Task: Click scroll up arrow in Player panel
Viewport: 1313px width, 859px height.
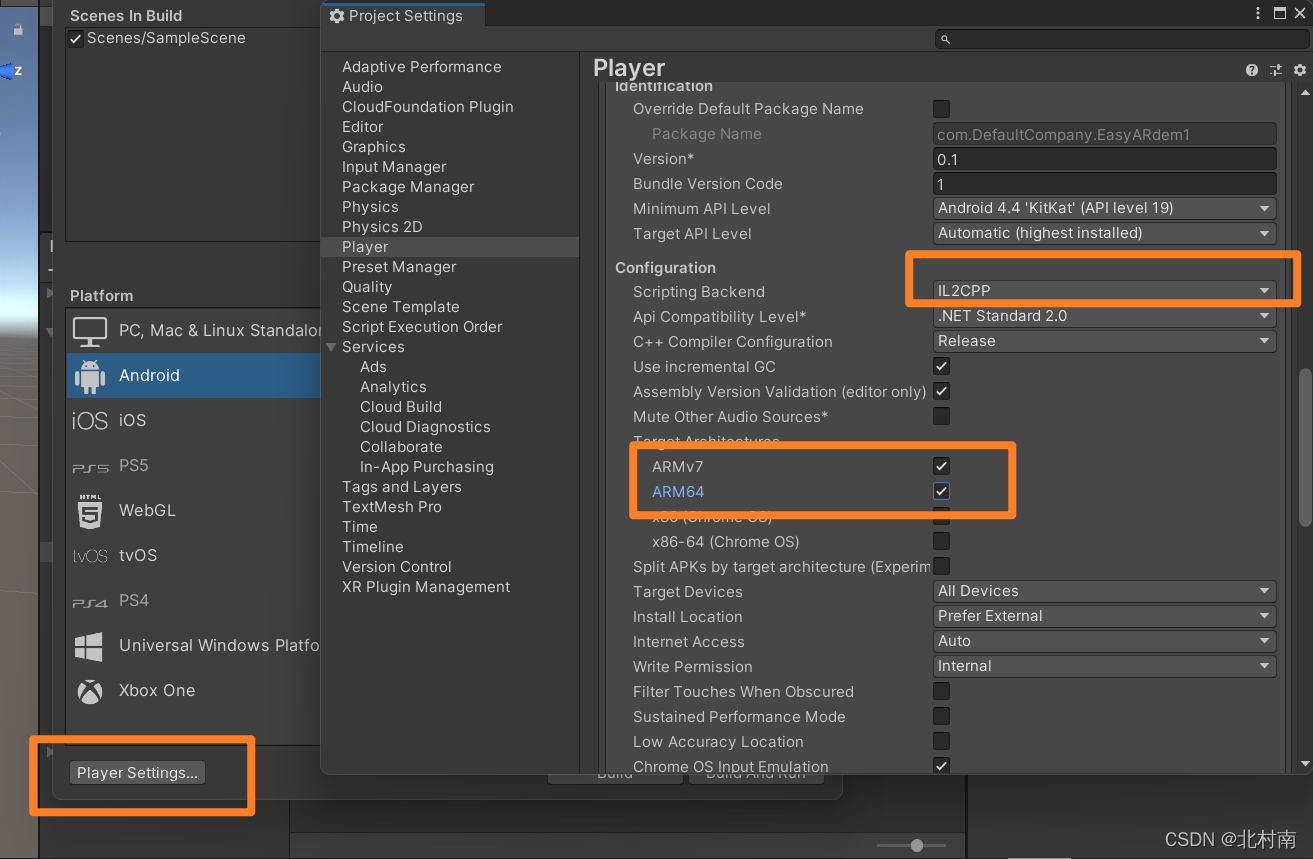Action: pyautogui.click(x=1304, y=91)
